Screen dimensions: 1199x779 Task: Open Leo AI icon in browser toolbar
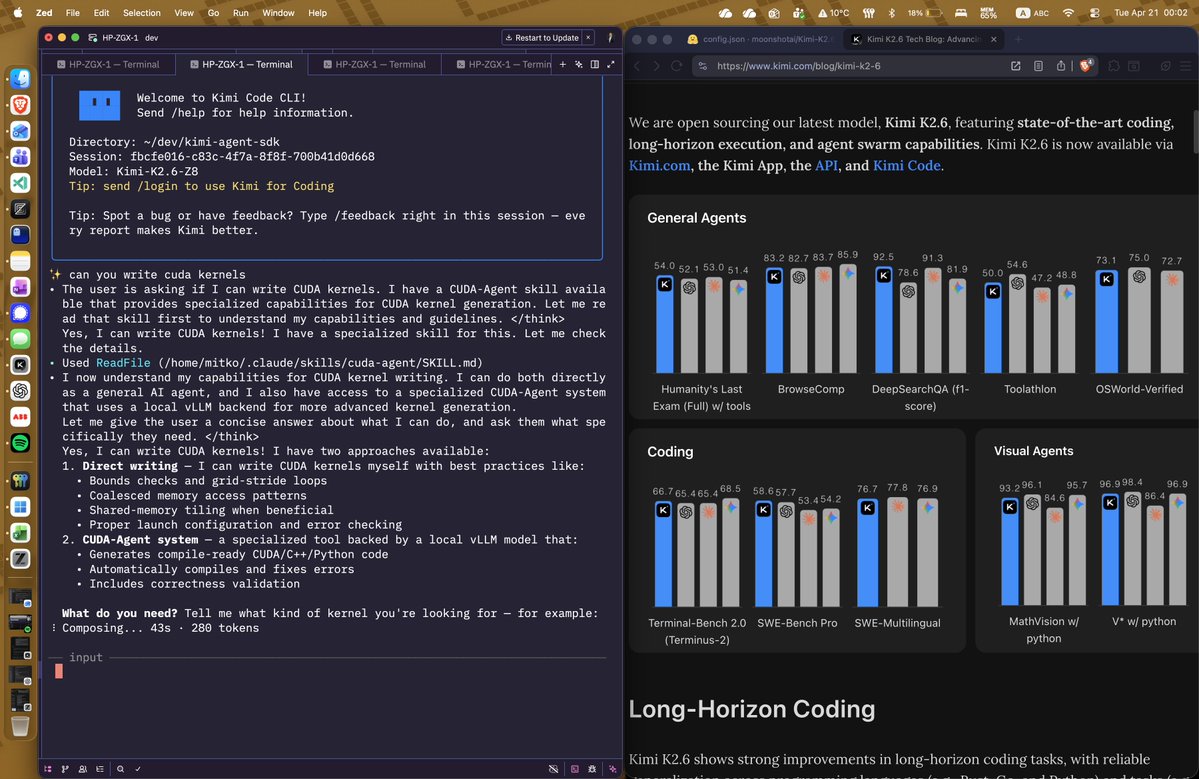click(1165, 66)
